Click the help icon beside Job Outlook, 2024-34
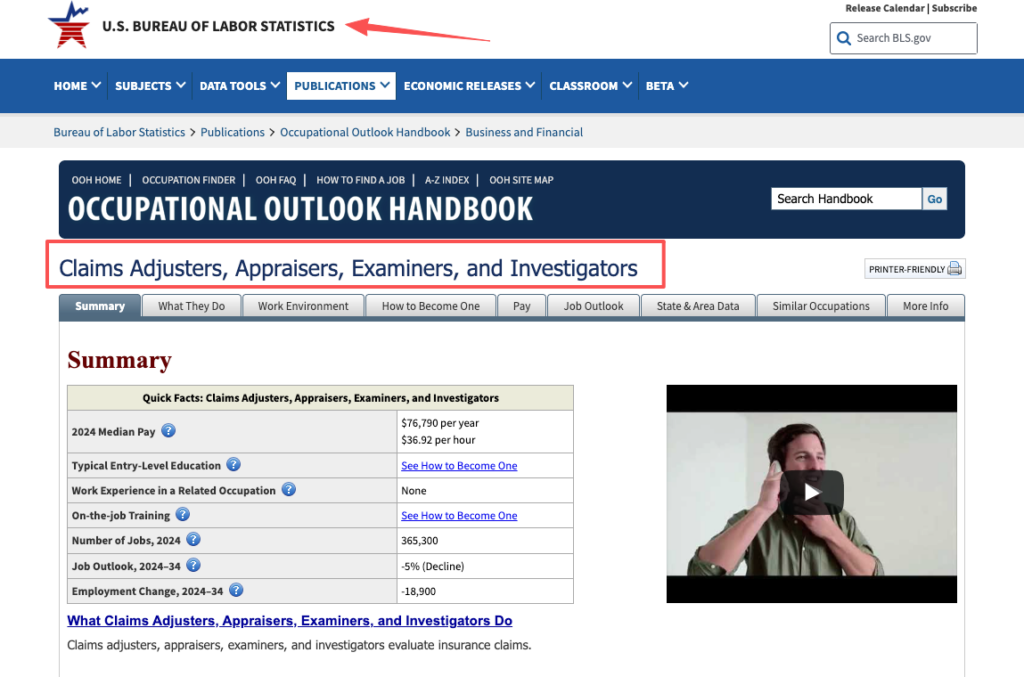Screen dimensions: 1024x677 click(x=193, y=564)
